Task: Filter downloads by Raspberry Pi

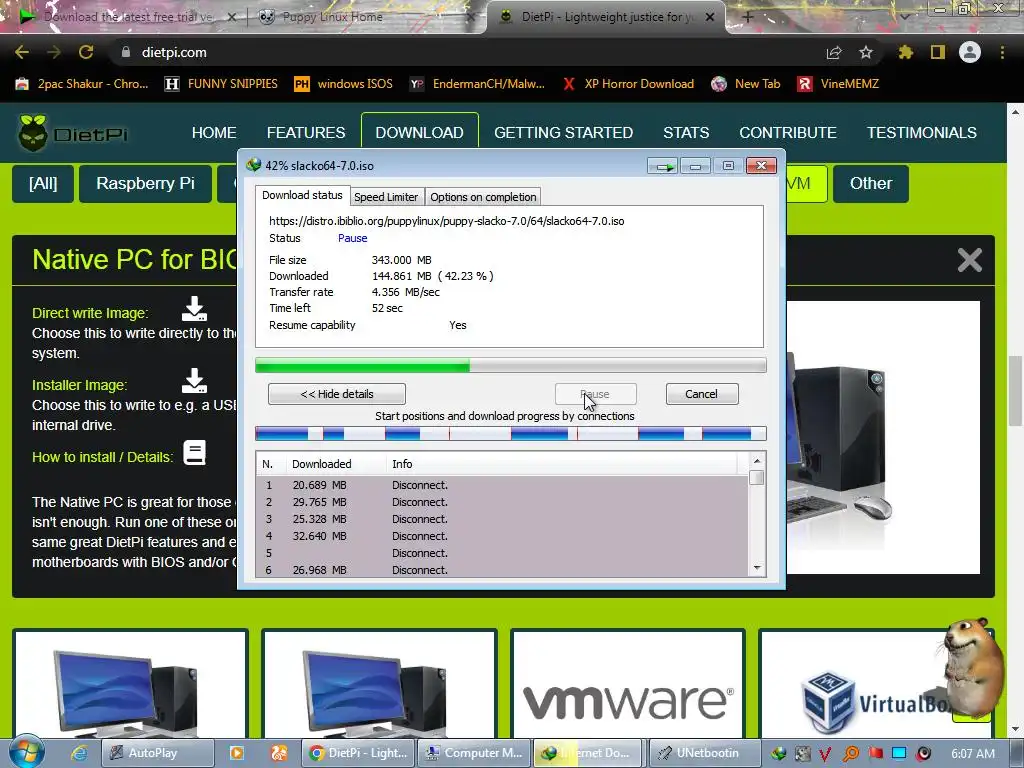Action: (x=145, y=184)
